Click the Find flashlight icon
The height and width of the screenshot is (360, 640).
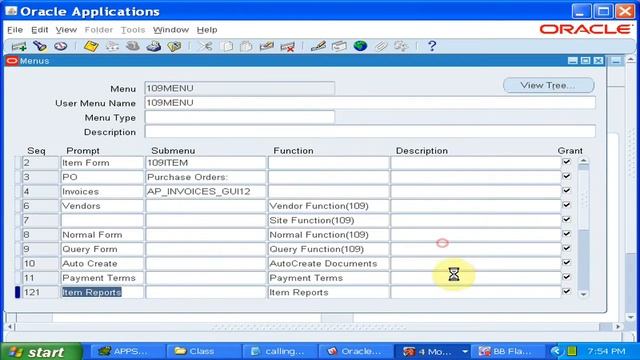40,46
